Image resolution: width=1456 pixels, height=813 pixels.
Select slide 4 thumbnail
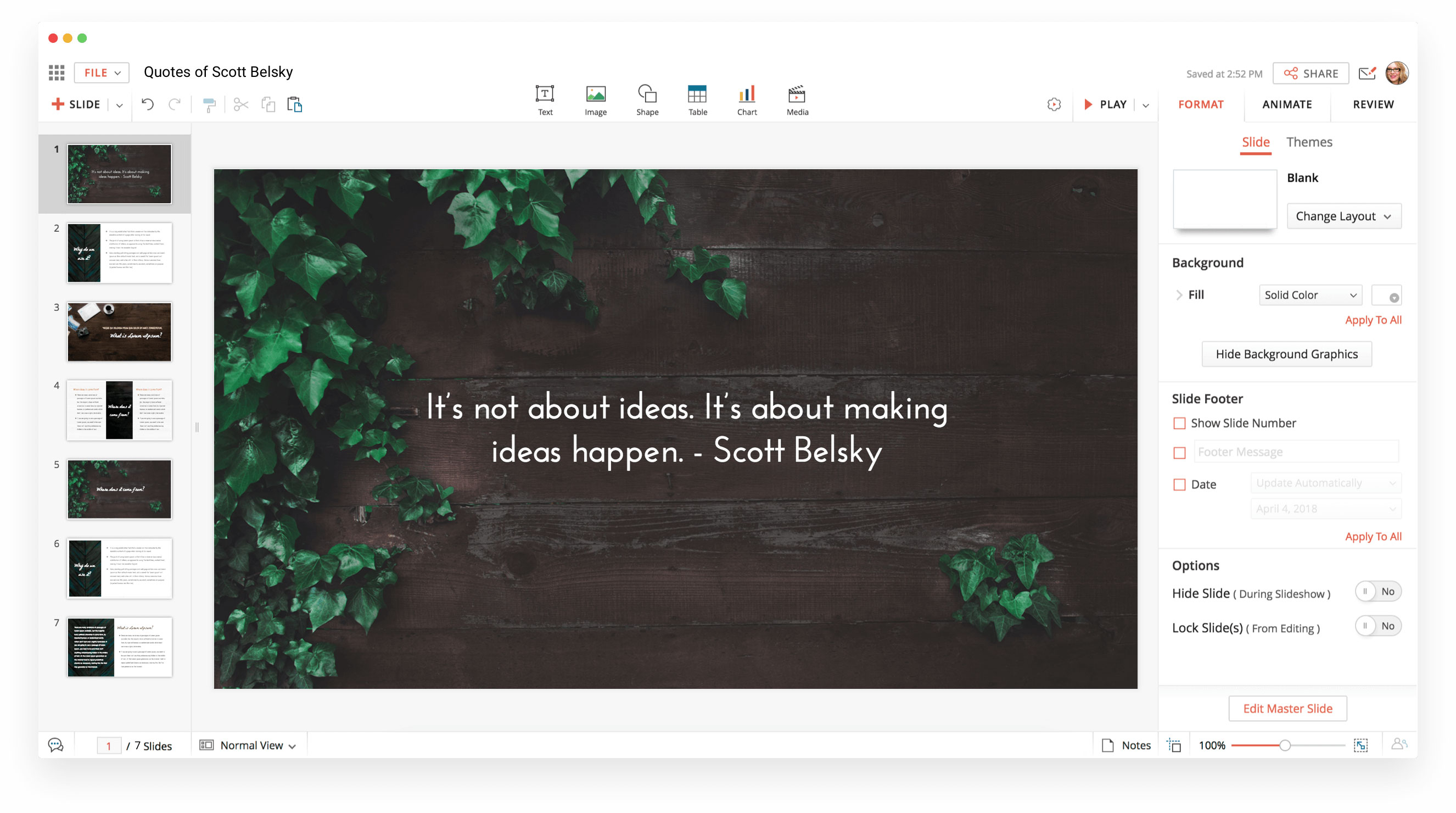click(119, 410)
